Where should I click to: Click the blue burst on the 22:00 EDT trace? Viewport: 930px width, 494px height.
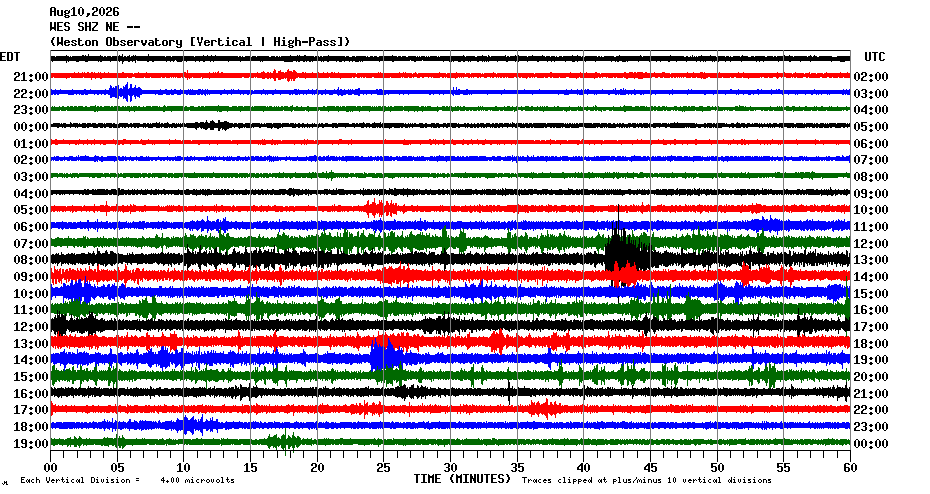click(125, 92)
